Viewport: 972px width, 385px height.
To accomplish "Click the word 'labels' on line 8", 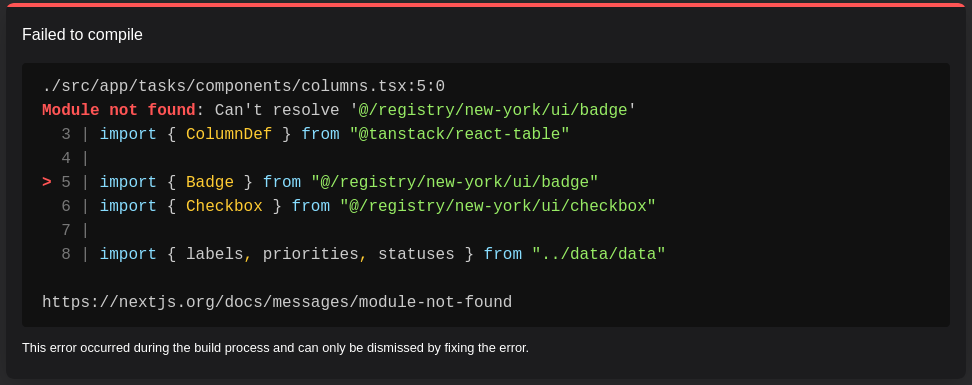I will click(214, 254).
